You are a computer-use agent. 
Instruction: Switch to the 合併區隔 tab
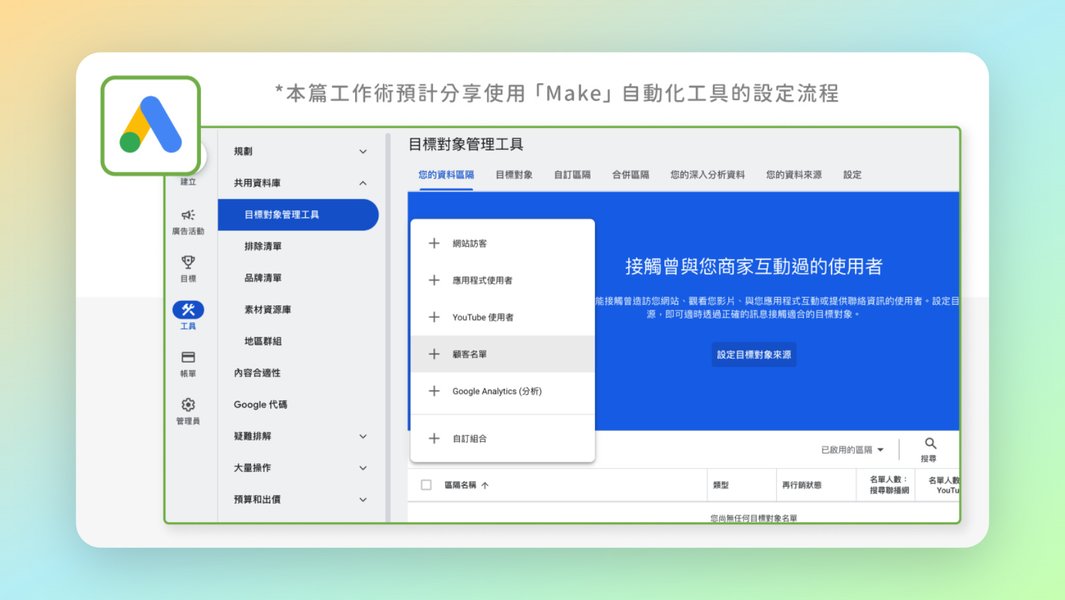[630, 175]
